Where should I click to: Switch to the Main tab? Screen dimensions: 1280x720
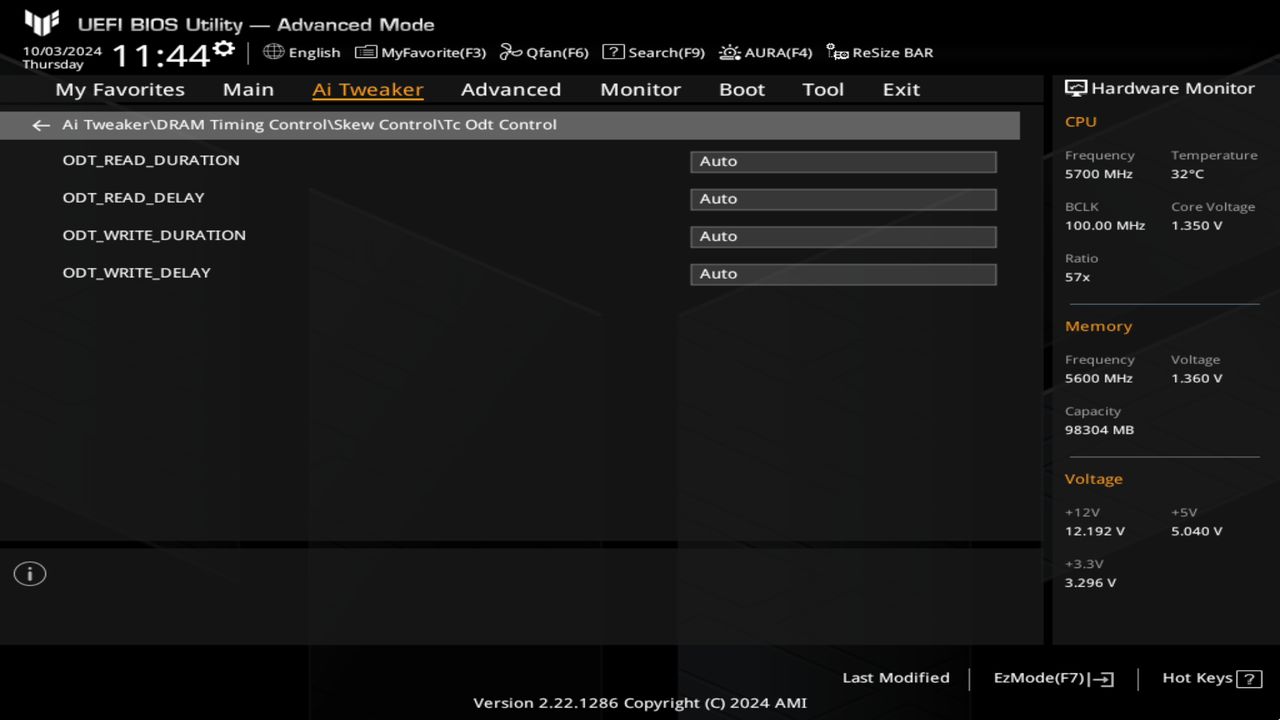click(x=248, y=89)
